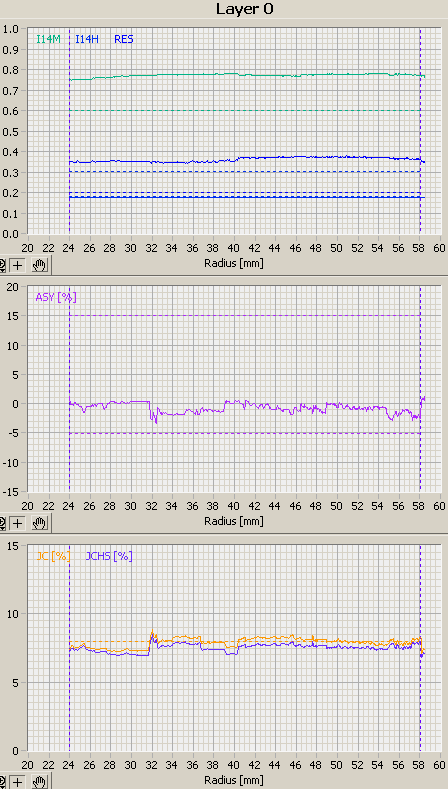This screenshot has width=448, height=789.
Task: Open the zoom tool dropdown under the top chart
Action: coord(3,265)
